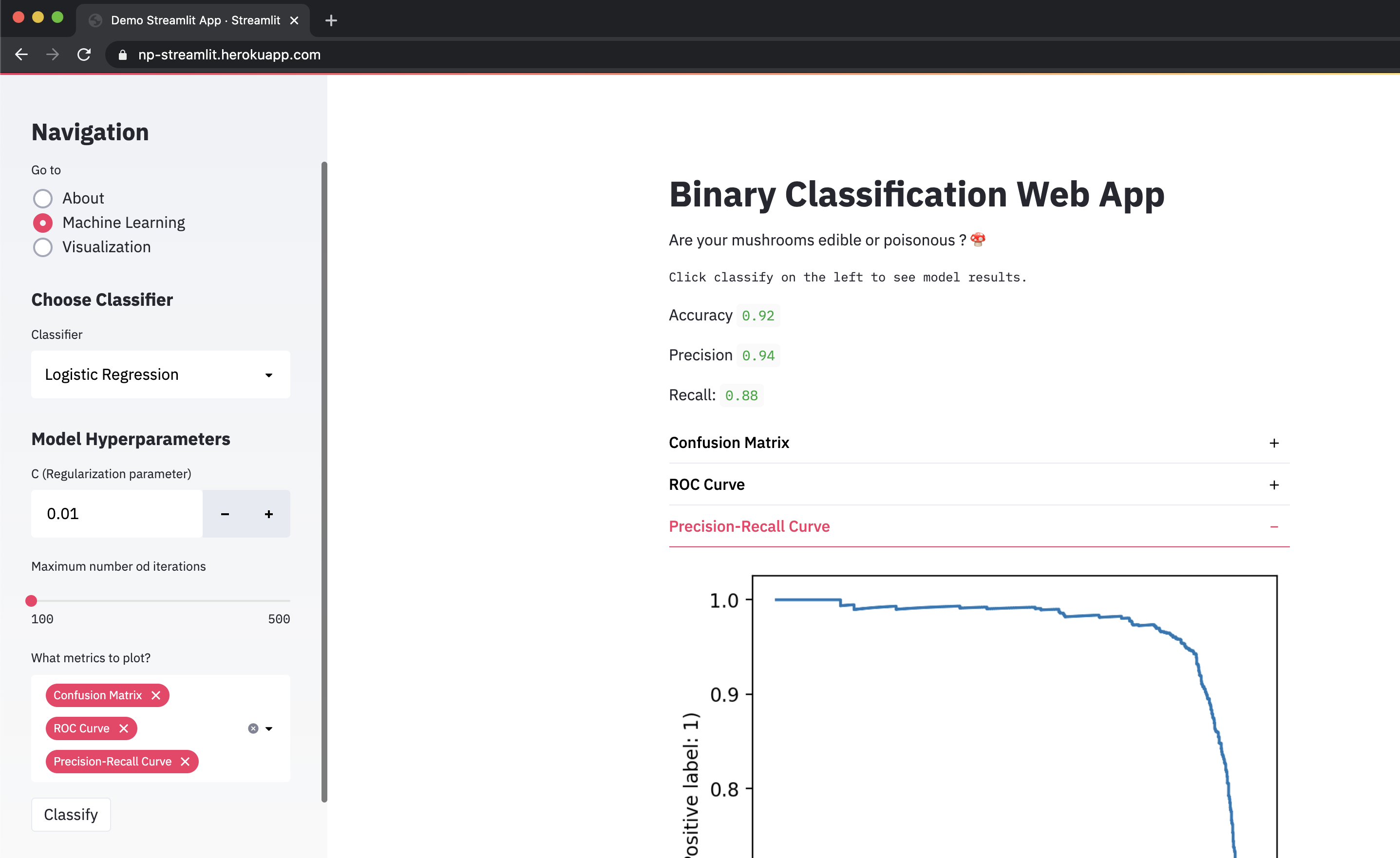Click the browser reload icon
The image size is (1400, 858).
[84, 55]
